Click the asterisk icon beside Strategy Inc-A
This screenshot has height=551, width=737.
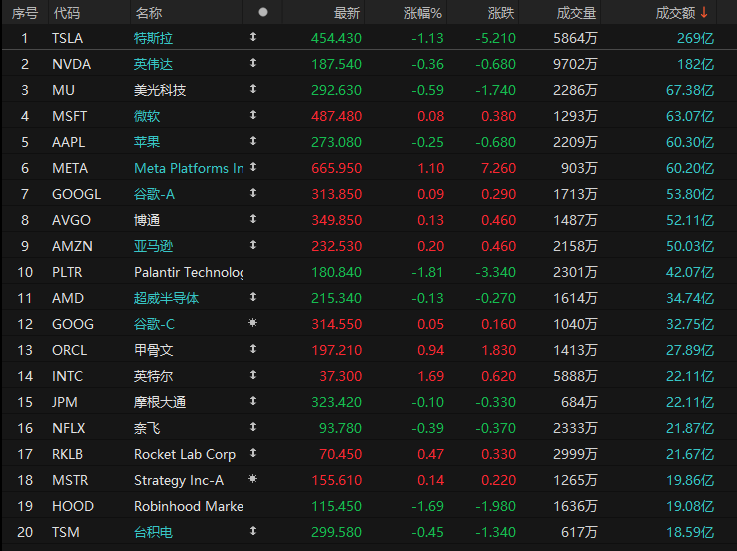[253, 480]
